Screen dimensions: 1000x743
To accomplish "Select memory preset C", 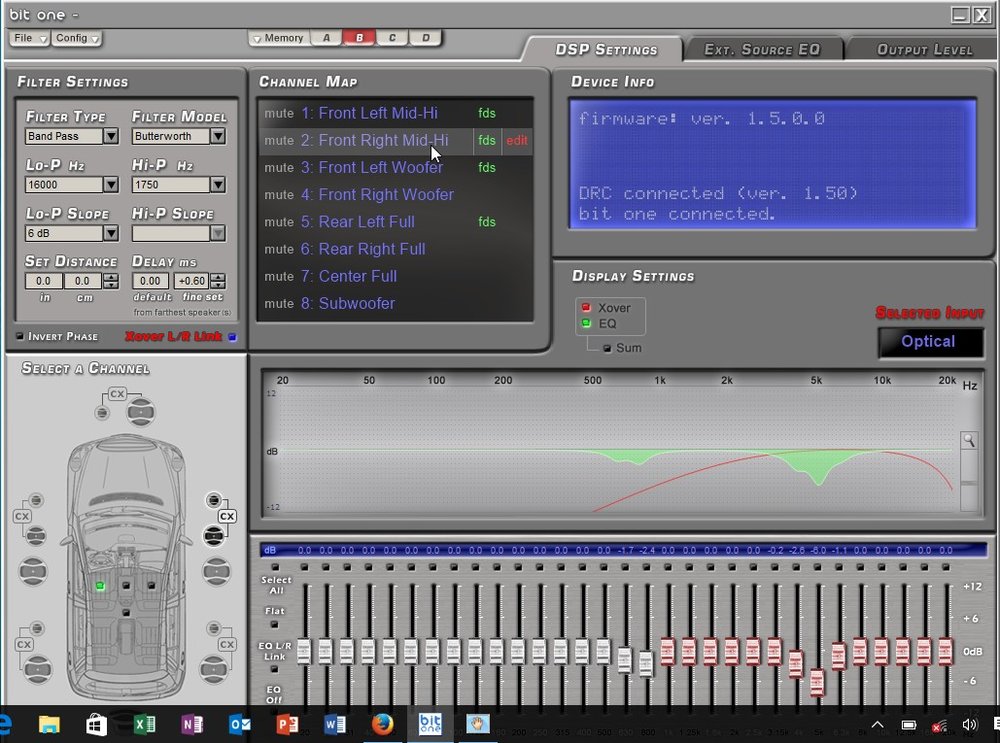I will point(392,38).
